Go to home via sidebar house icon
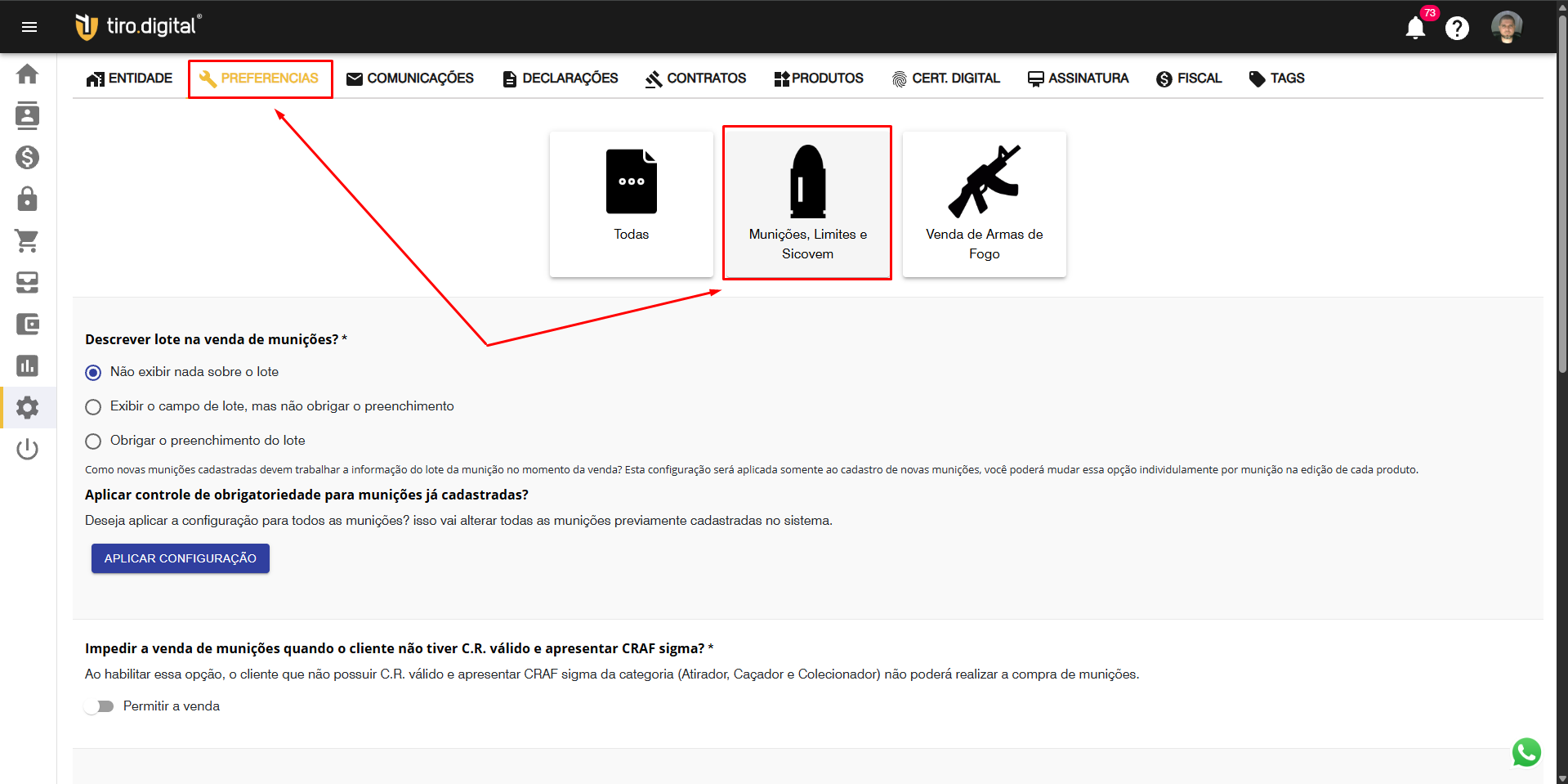The width and height of the screenshot is (1568, 784). [x=27, y=74]
